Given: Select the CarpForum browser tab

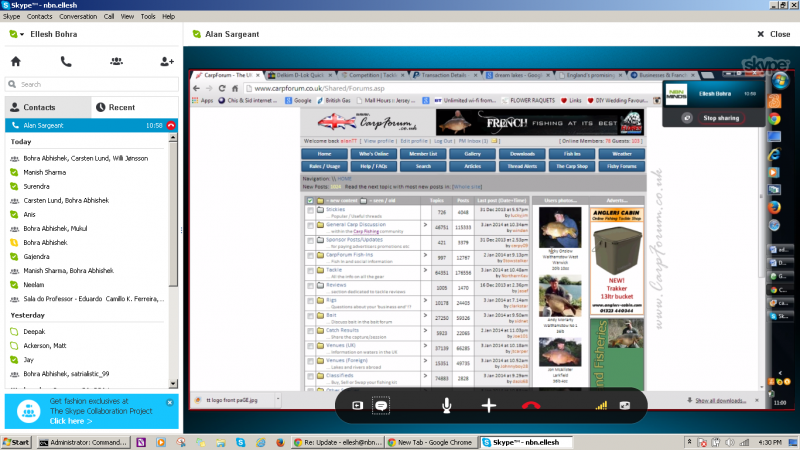Looking at the screenshot, I should click(x=227, y=75).
